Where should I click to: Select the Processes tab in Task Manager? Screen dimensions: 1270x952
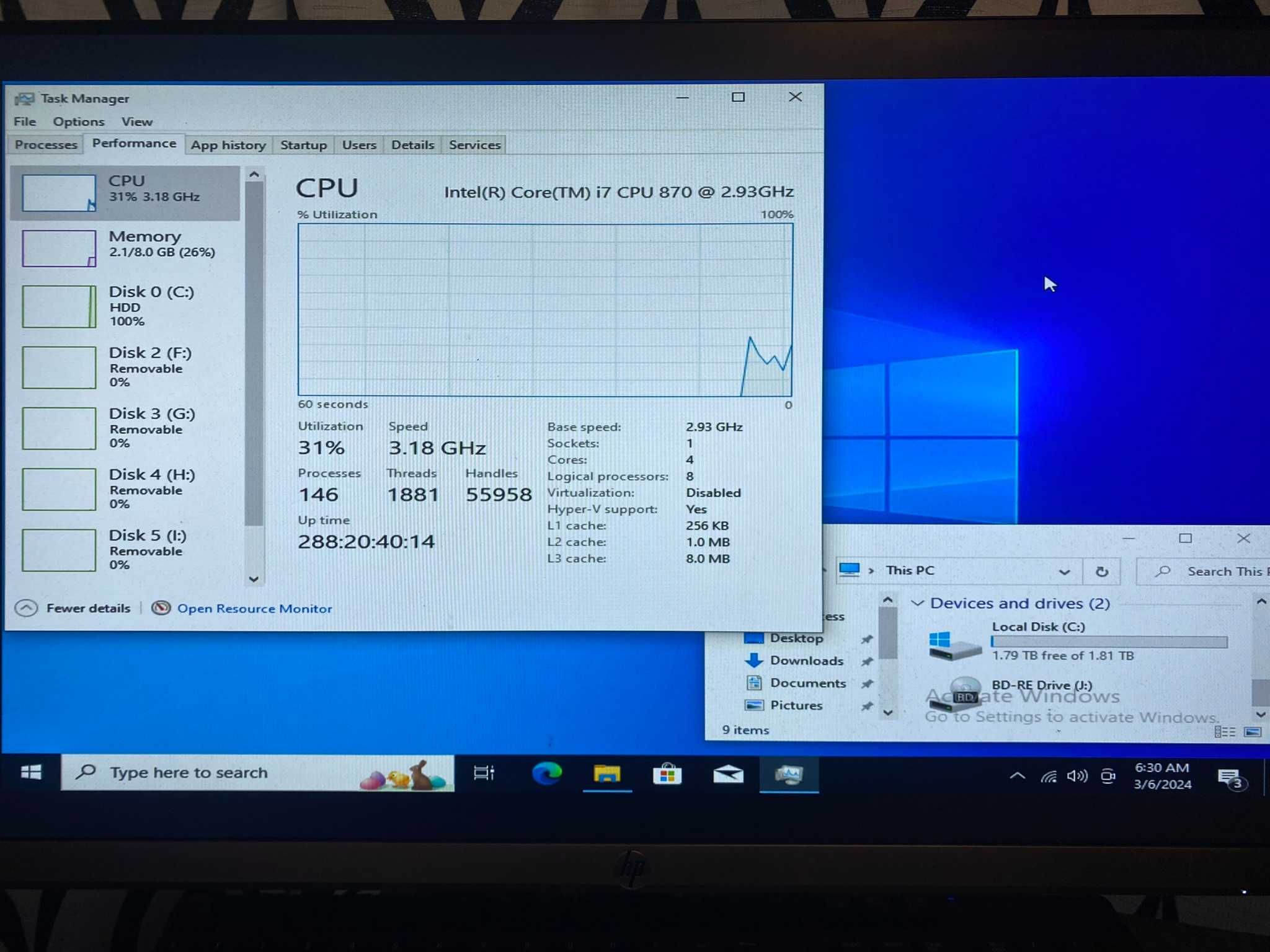[45, 145]
